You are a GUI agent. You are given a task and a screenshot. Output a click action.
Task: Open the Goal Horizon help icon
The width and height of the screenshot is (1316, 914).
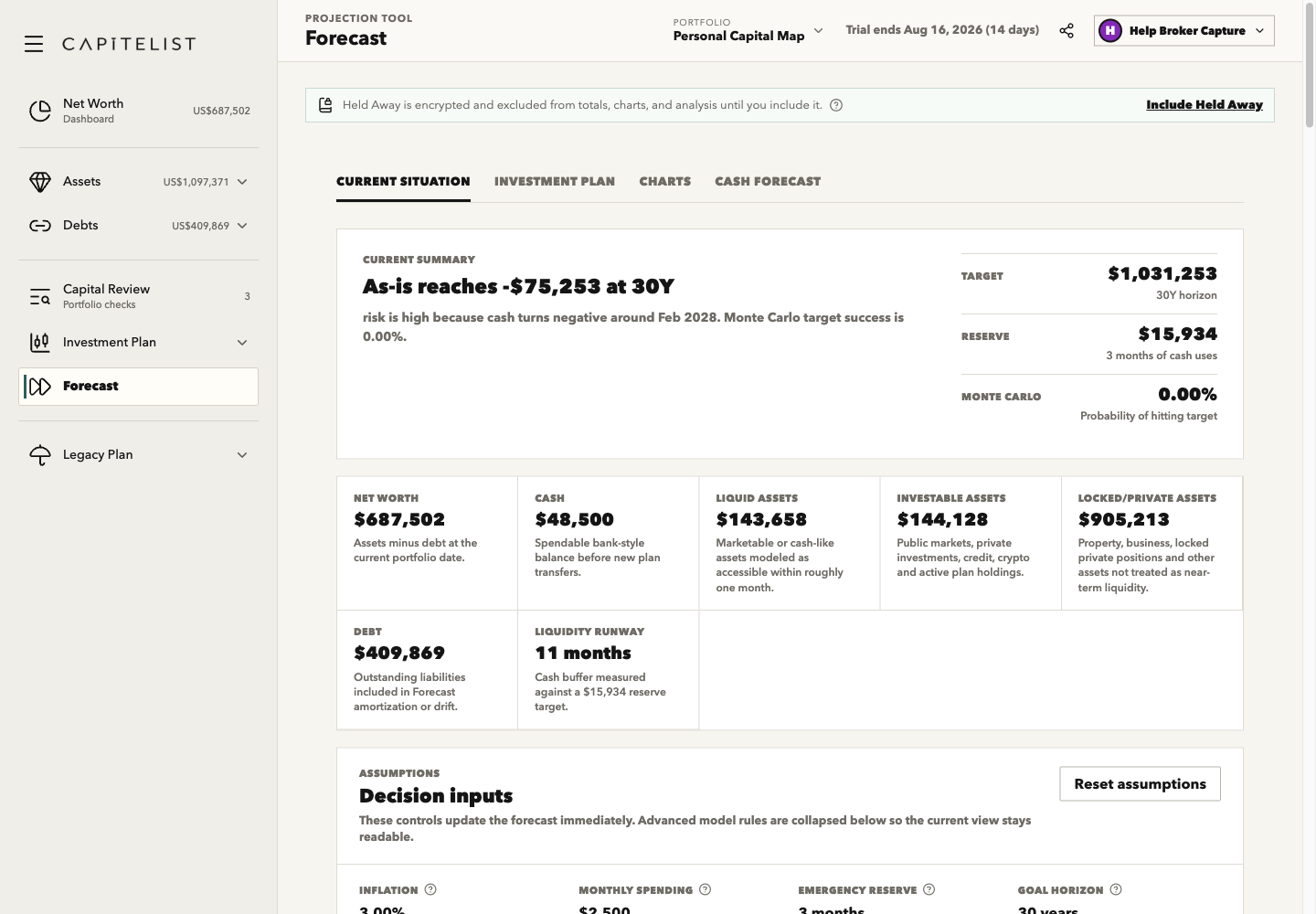tap(1116, 889)
